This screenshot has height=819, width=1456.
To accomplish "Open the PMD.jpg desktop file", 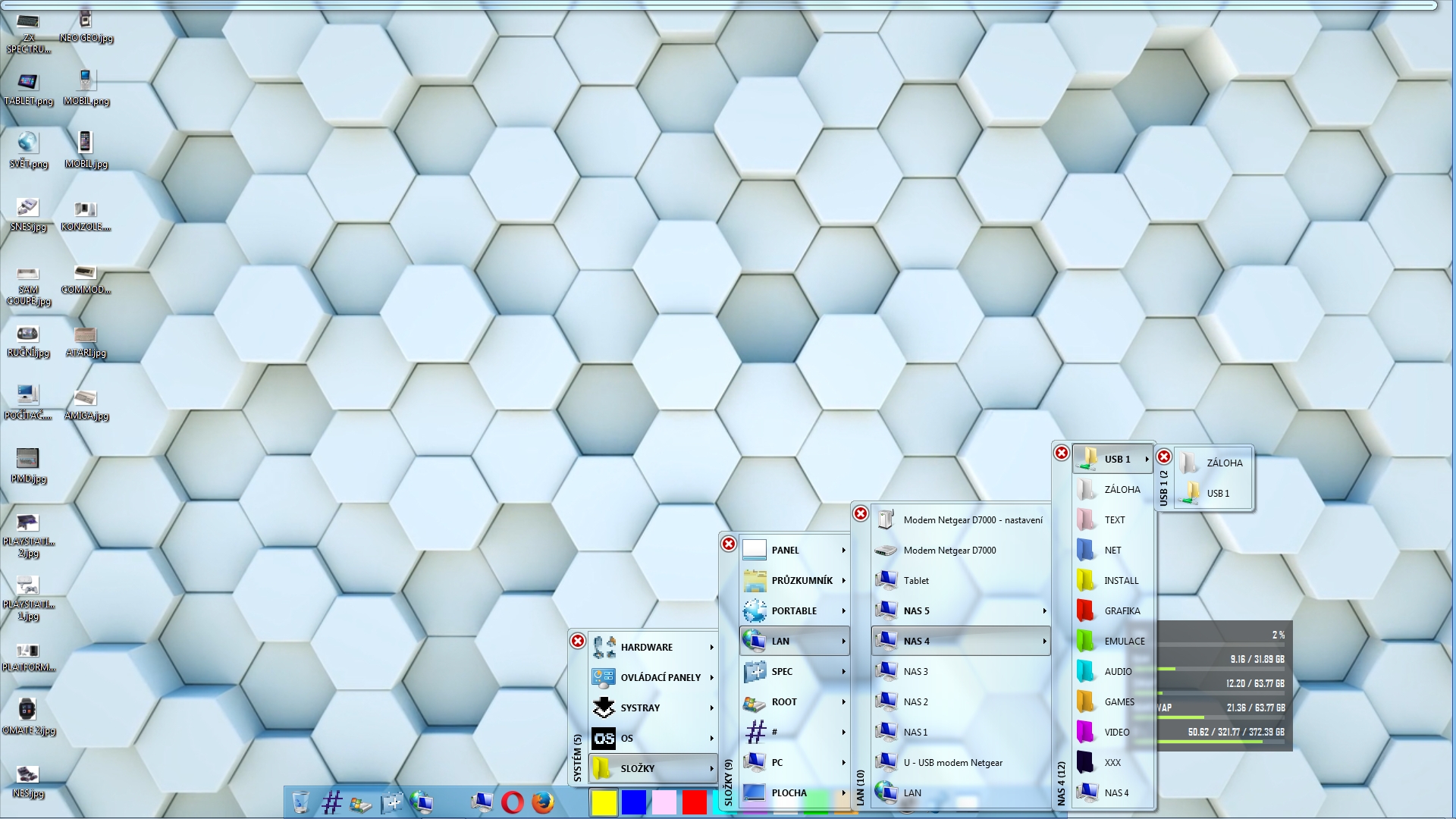I will coord(28,466).
